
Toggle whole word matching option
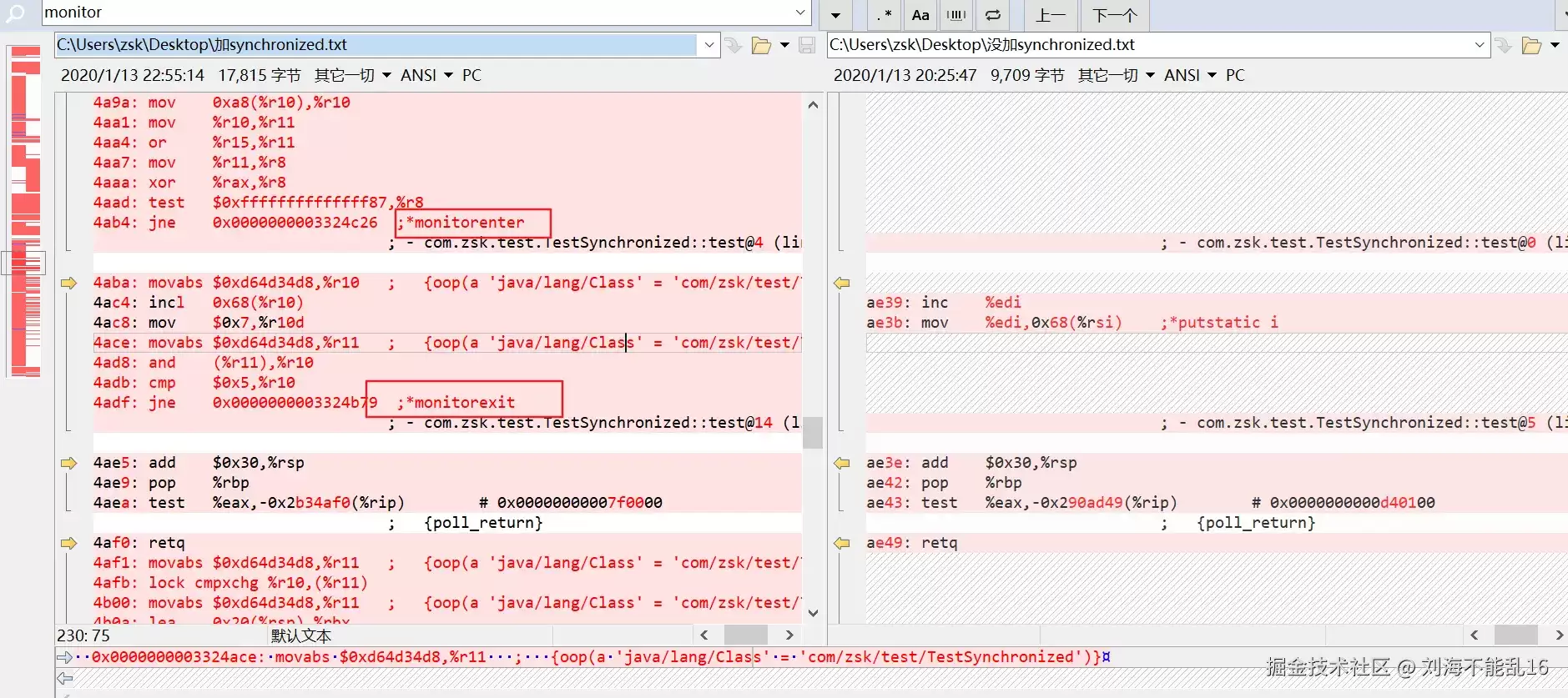click(x=956, y=15)
